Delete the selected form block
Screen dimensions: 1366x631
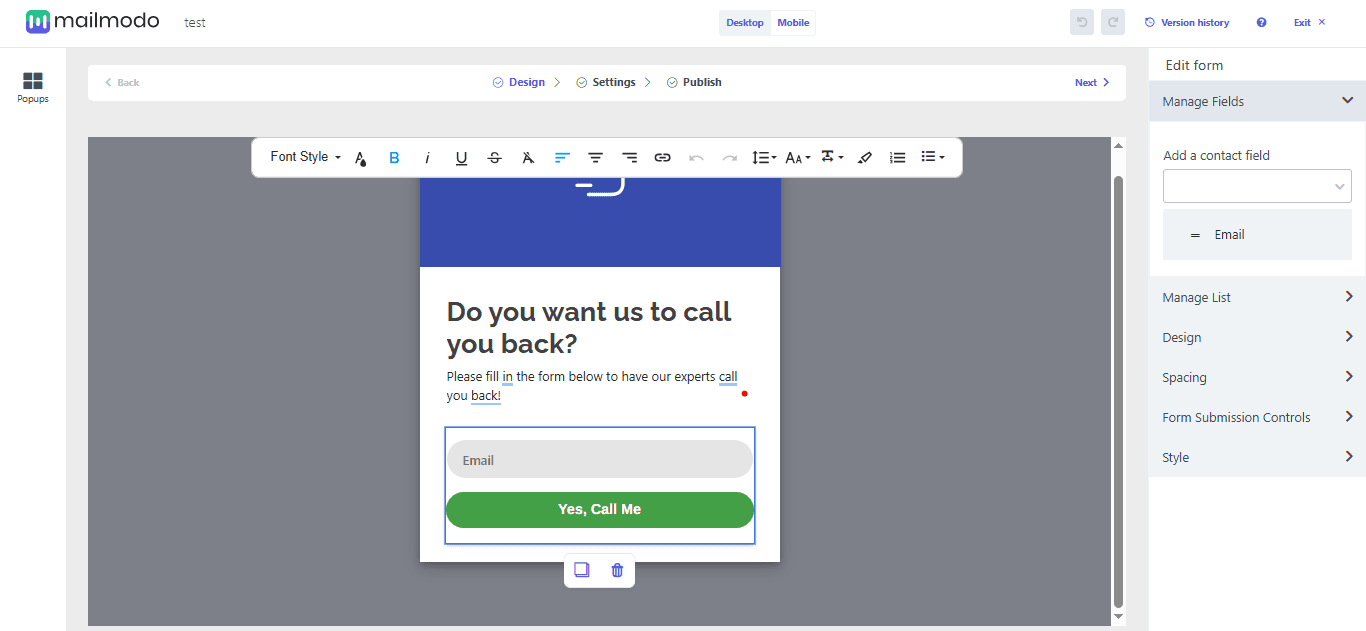click(x=617, y=570)
